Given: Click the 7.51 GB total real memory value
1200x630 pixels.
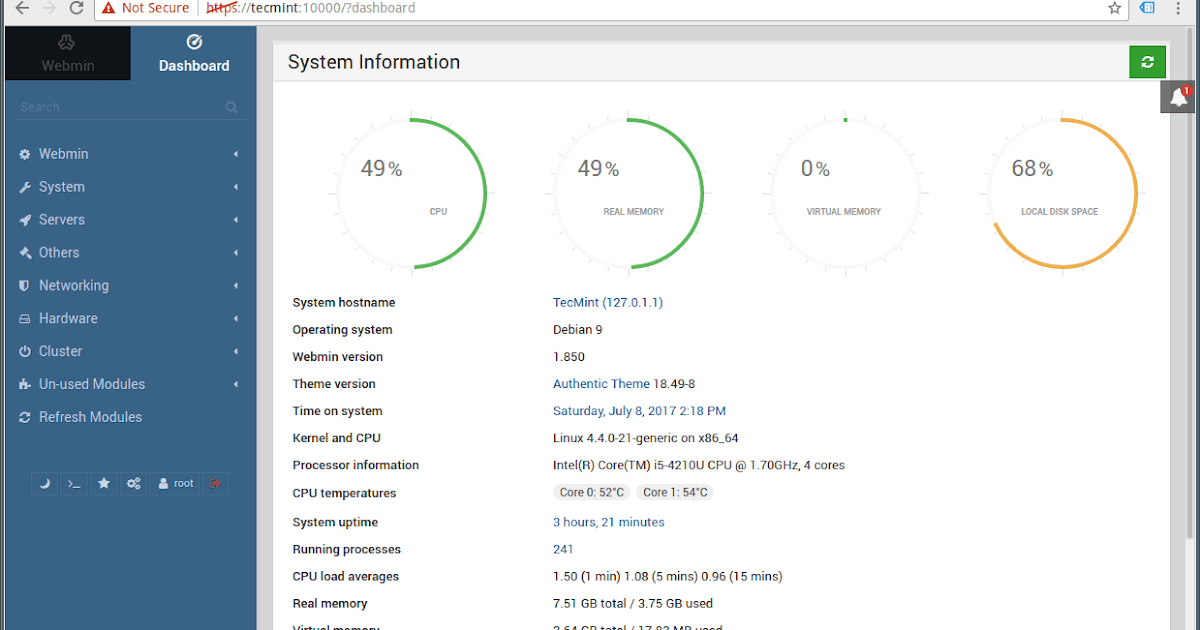Looking at the screenshot, I should click(x=633, y=603).
